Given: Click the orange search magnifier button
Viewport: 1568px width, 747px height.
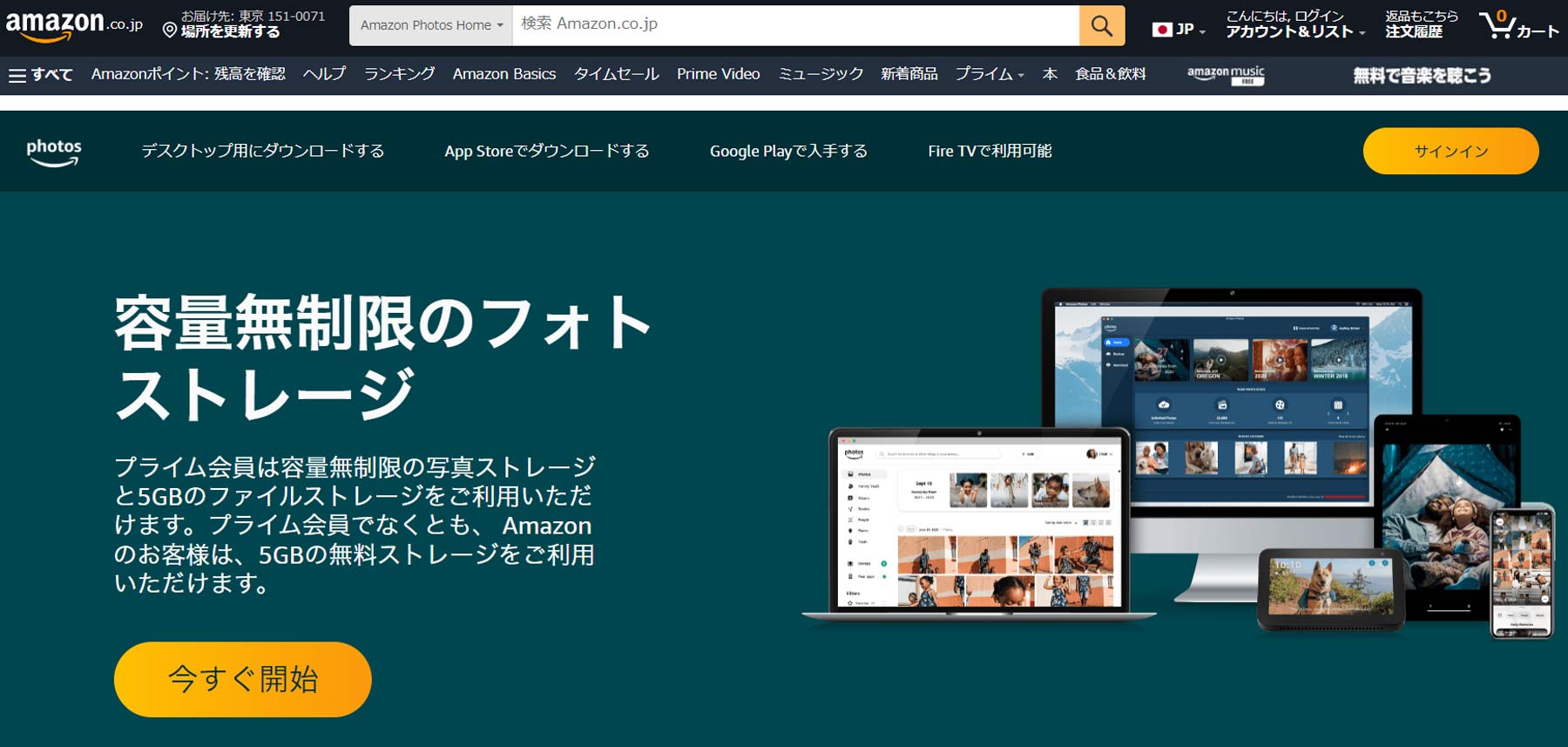Looking at the screenshot, I should (1102, 25).
